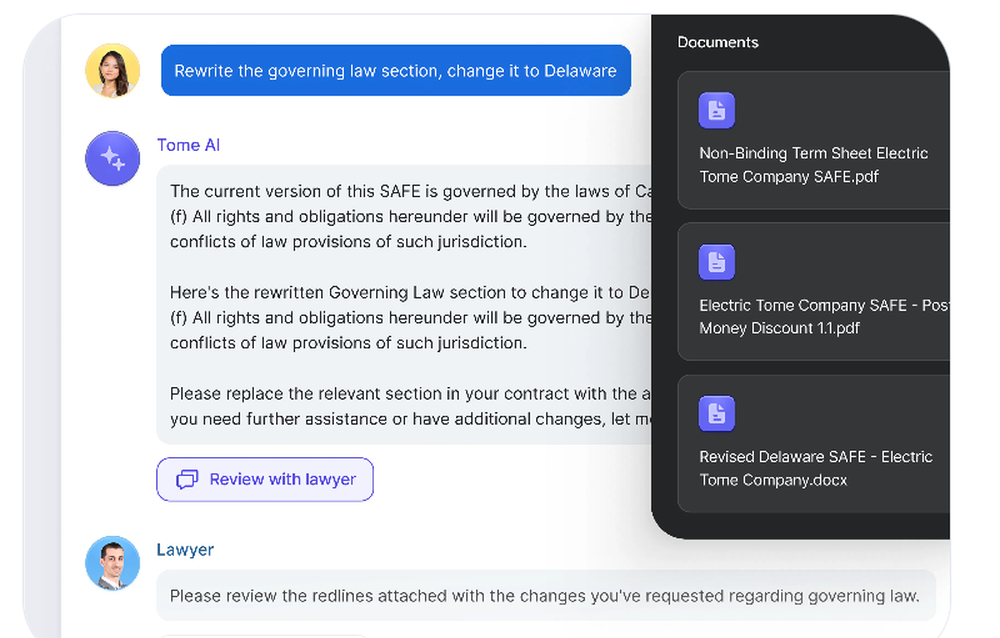Open the Revised Delaware SAFE docx file icon
Viewport: 1000px width, 638px height.
[716, 413]
